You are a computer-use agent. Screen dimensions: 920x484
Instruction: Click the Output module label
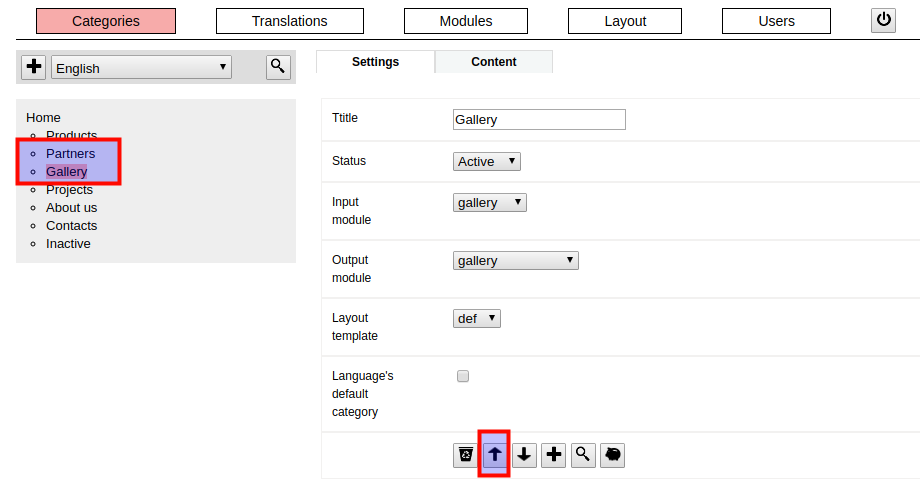pos(351,269)
